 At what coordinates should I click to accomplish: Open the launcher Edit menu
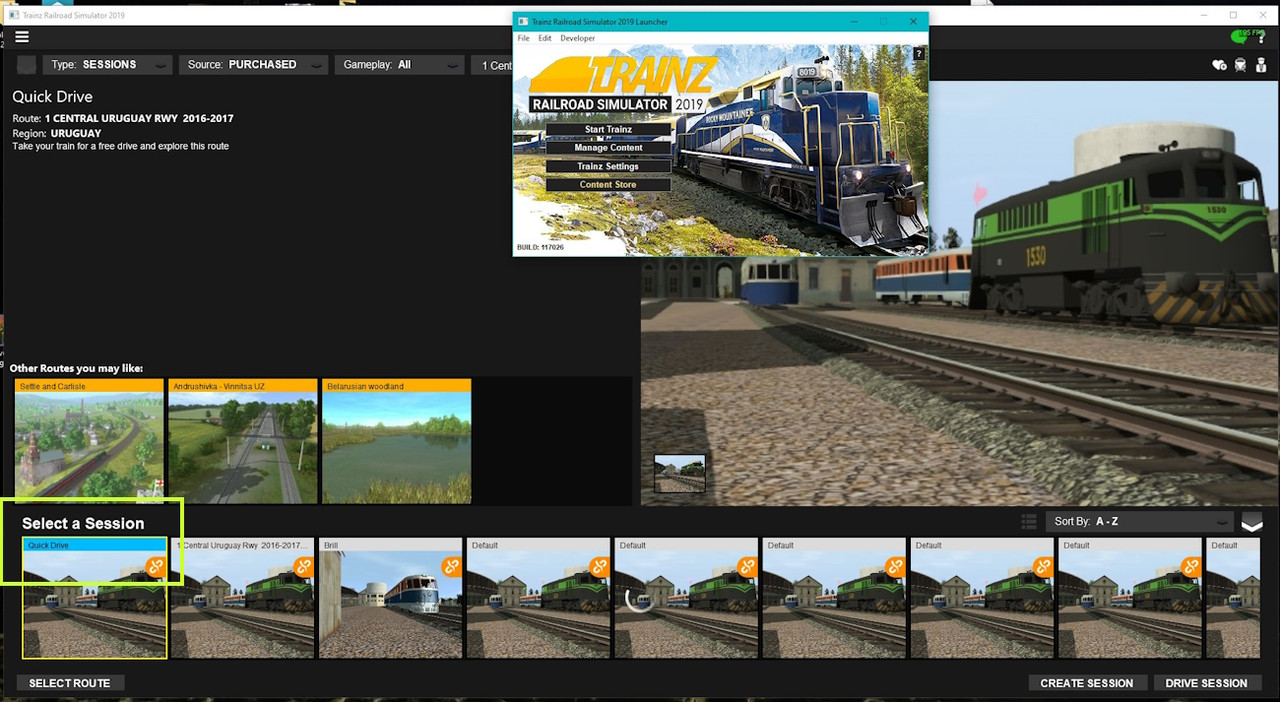pos(545,38)
